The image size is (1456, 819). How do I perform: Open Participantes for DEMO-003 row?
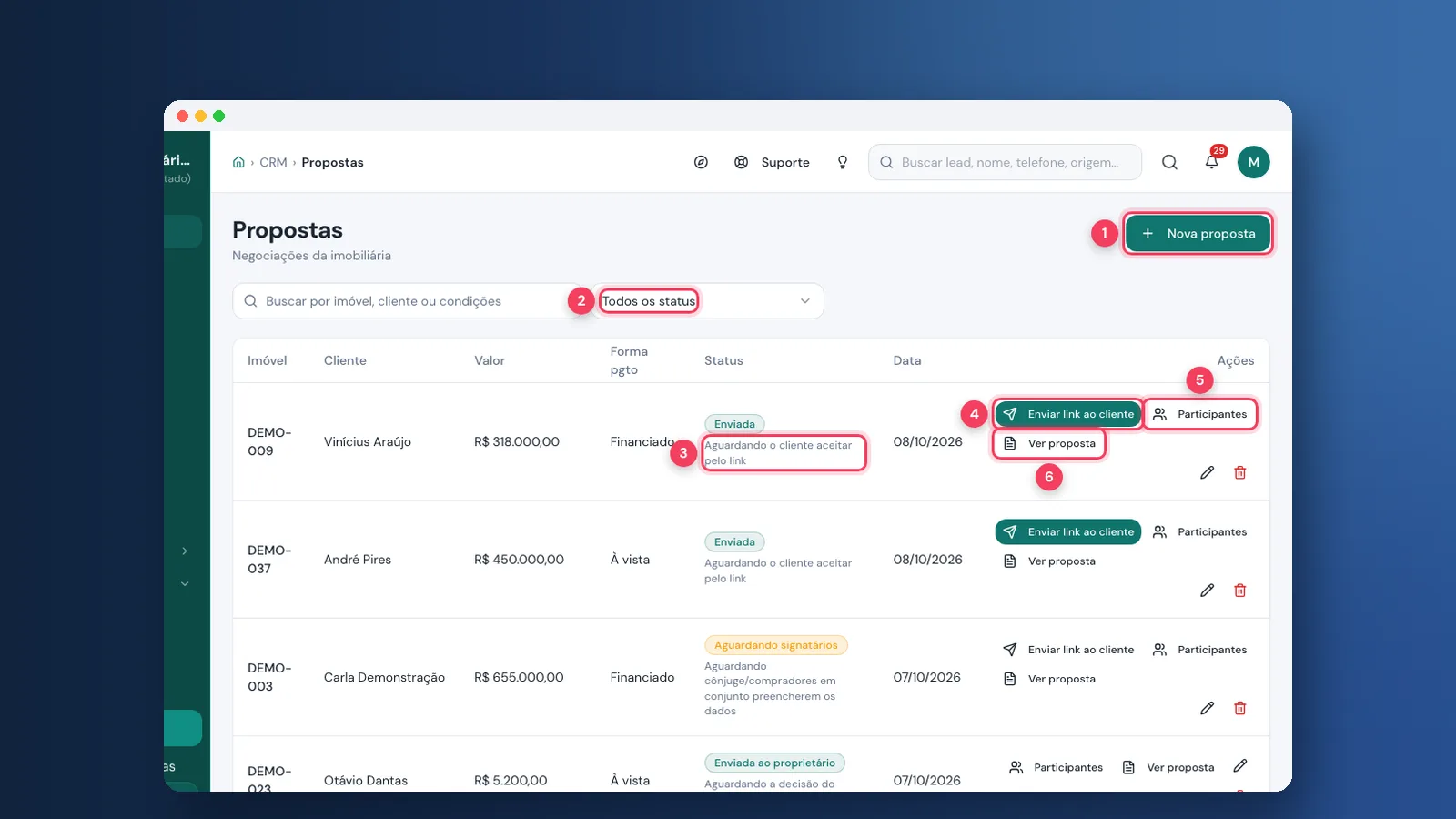tap(1200, 650)
